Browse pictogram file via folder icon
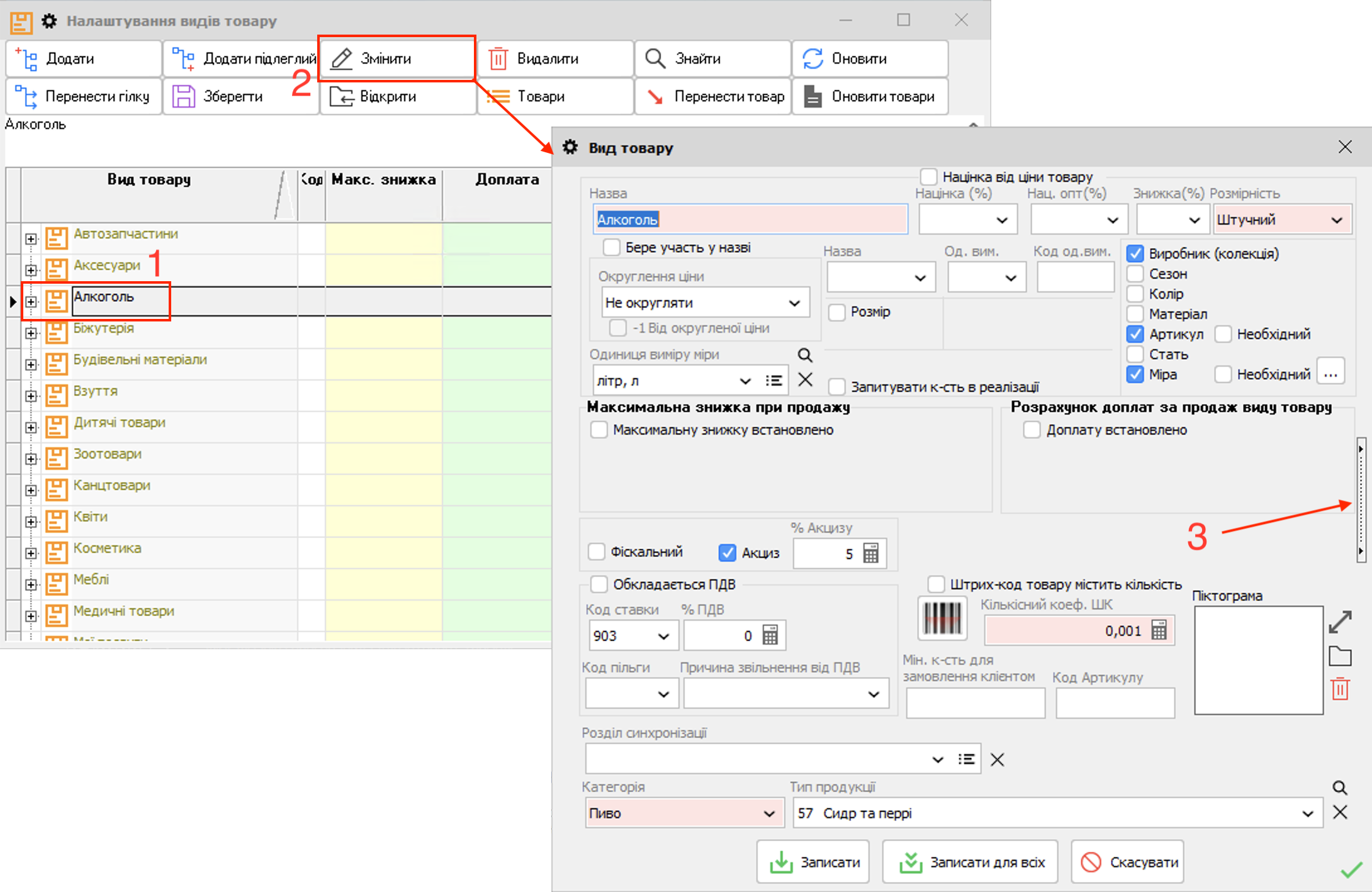Screen dimensions: 1372x892 click(1340, 656)
